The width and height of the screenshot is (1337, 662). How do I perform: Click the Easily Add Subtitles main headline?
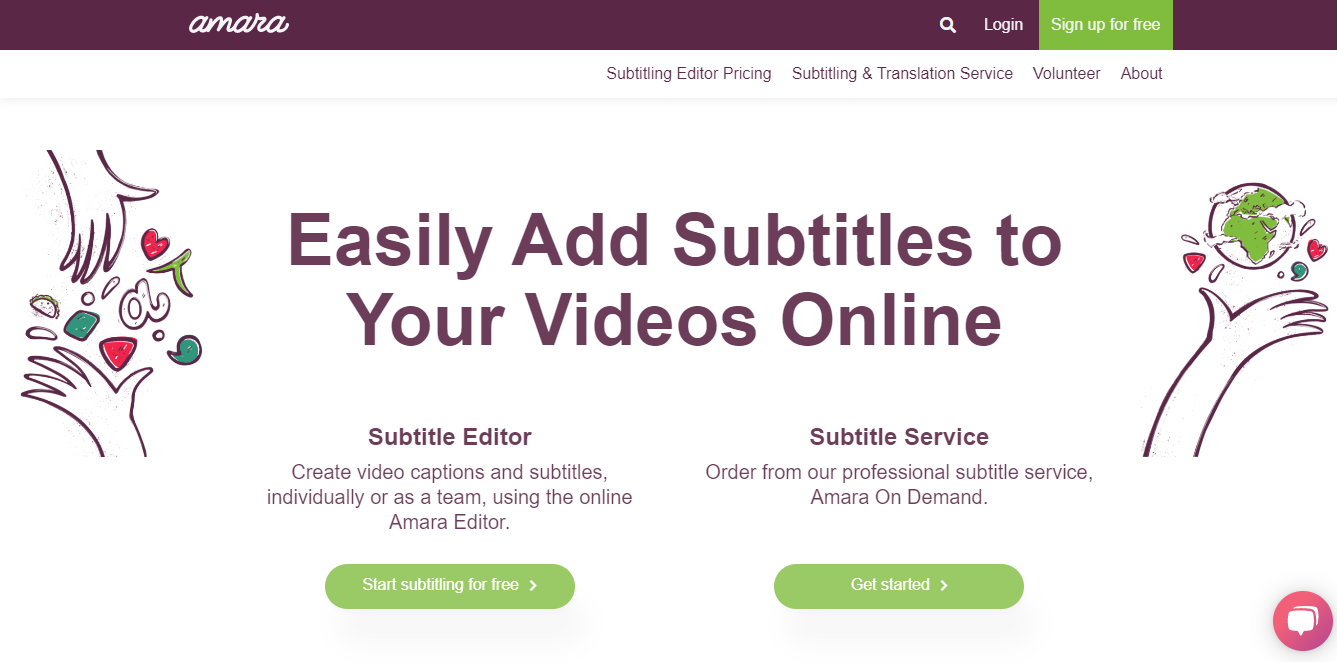pos(674,280)
